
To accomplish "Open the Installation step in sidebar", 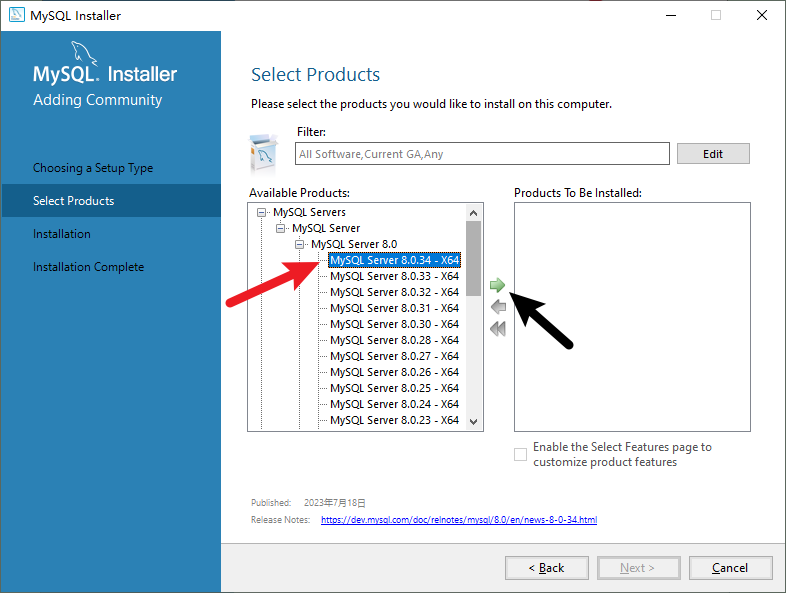I will pos(62,234).
